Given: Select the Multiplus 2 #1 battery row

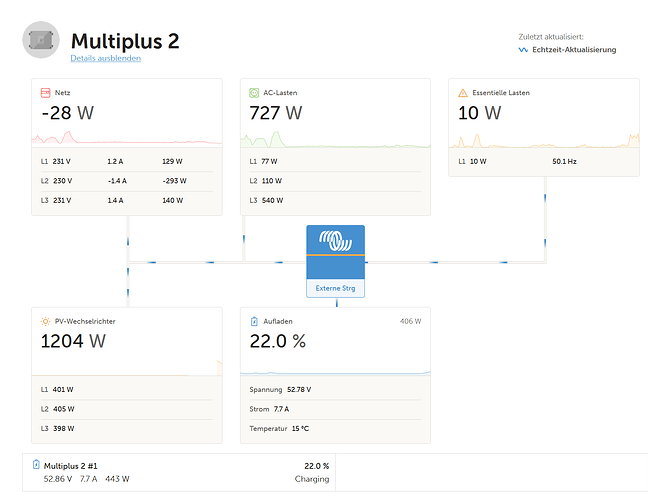Looking at the screenshot, I should coord(180,472).
